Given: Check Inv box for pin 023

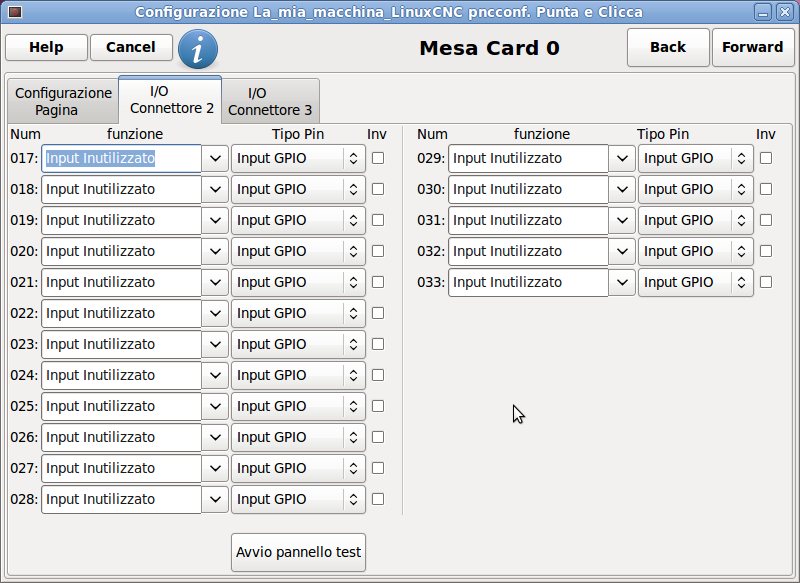Looking at the screenshot, I should pyautogui.click(x=378, y=344).
